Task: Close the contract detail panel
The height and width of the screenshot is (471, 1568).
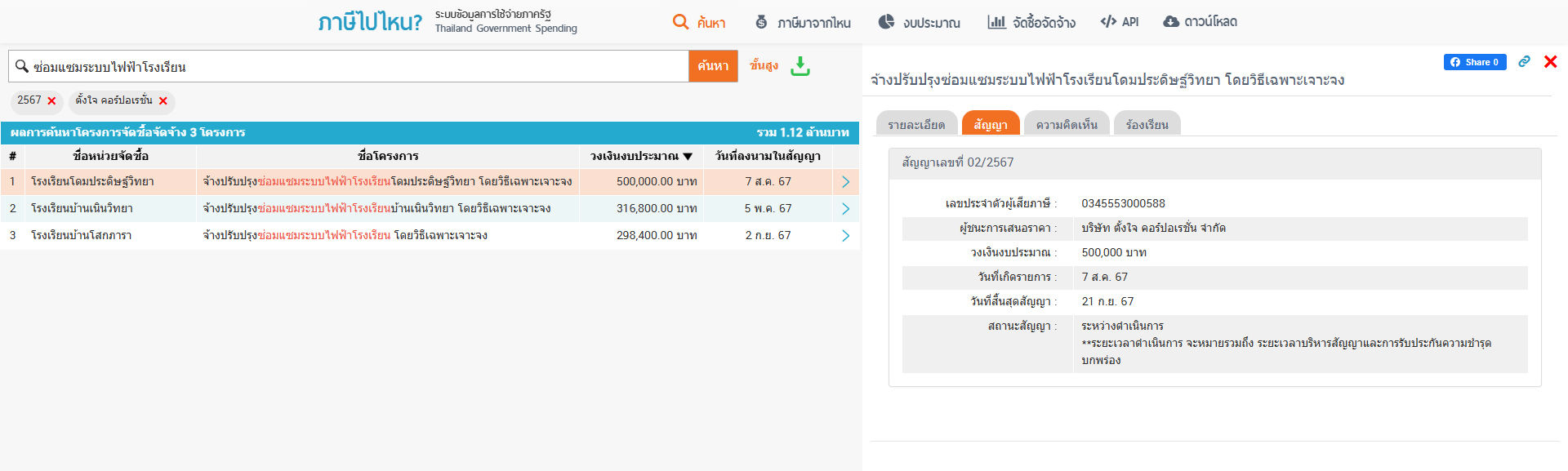Action: 1550,62
